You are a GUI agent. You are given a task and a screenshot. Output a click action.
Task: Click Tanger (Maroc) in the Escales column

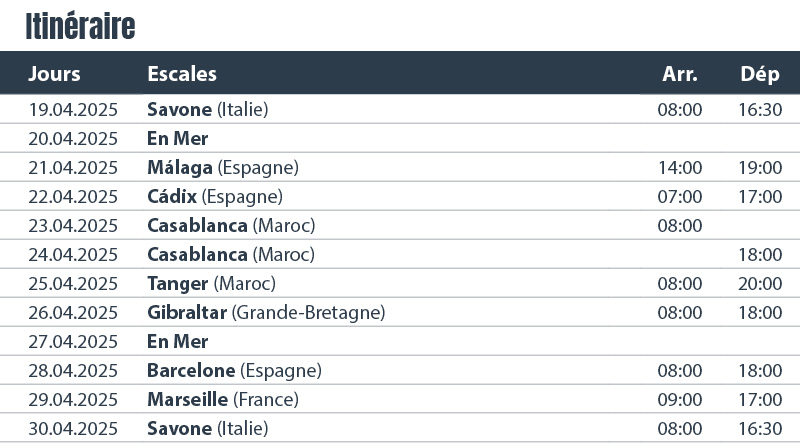211,283
